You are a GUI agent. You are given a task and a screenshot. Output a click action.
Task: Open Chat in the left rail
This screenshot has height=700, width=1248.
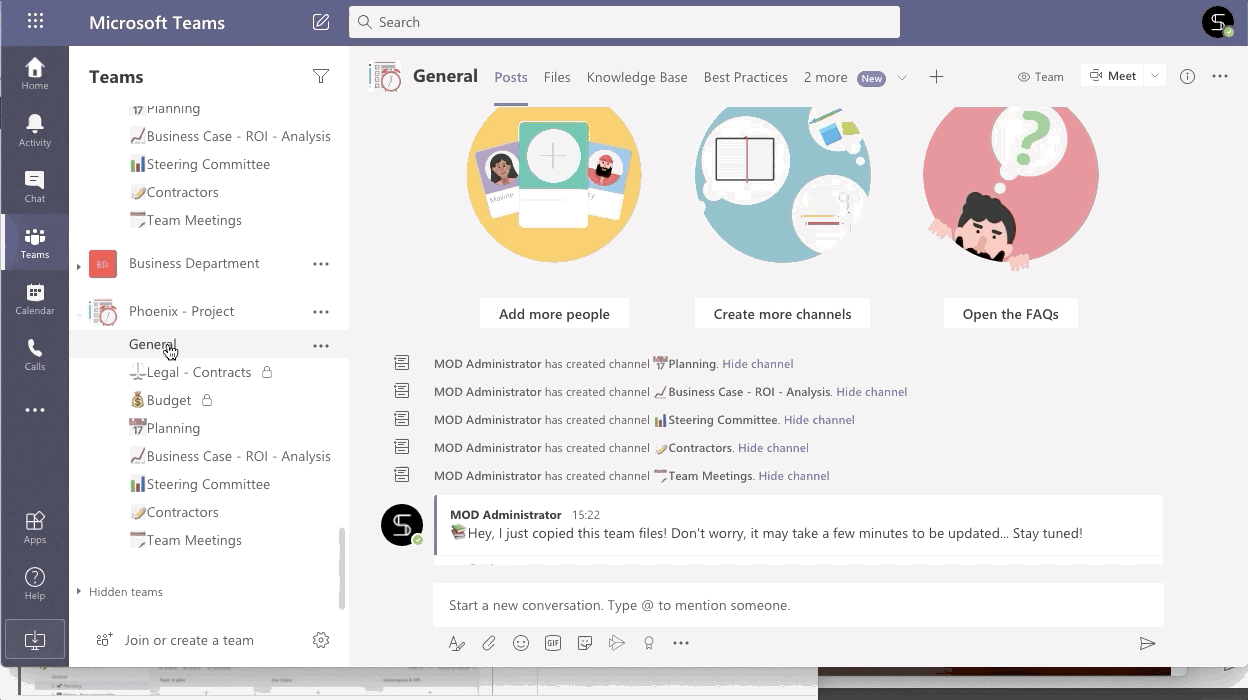35,185
